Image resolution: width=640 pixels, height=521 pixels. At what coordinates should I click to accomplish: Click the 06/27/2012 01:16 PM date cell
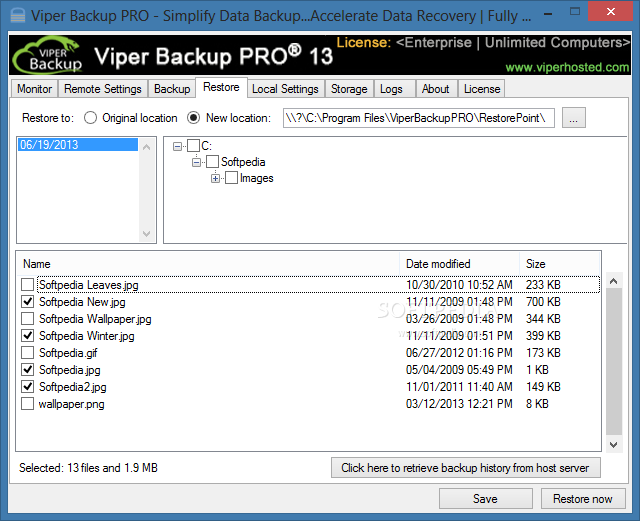[459, 353]
